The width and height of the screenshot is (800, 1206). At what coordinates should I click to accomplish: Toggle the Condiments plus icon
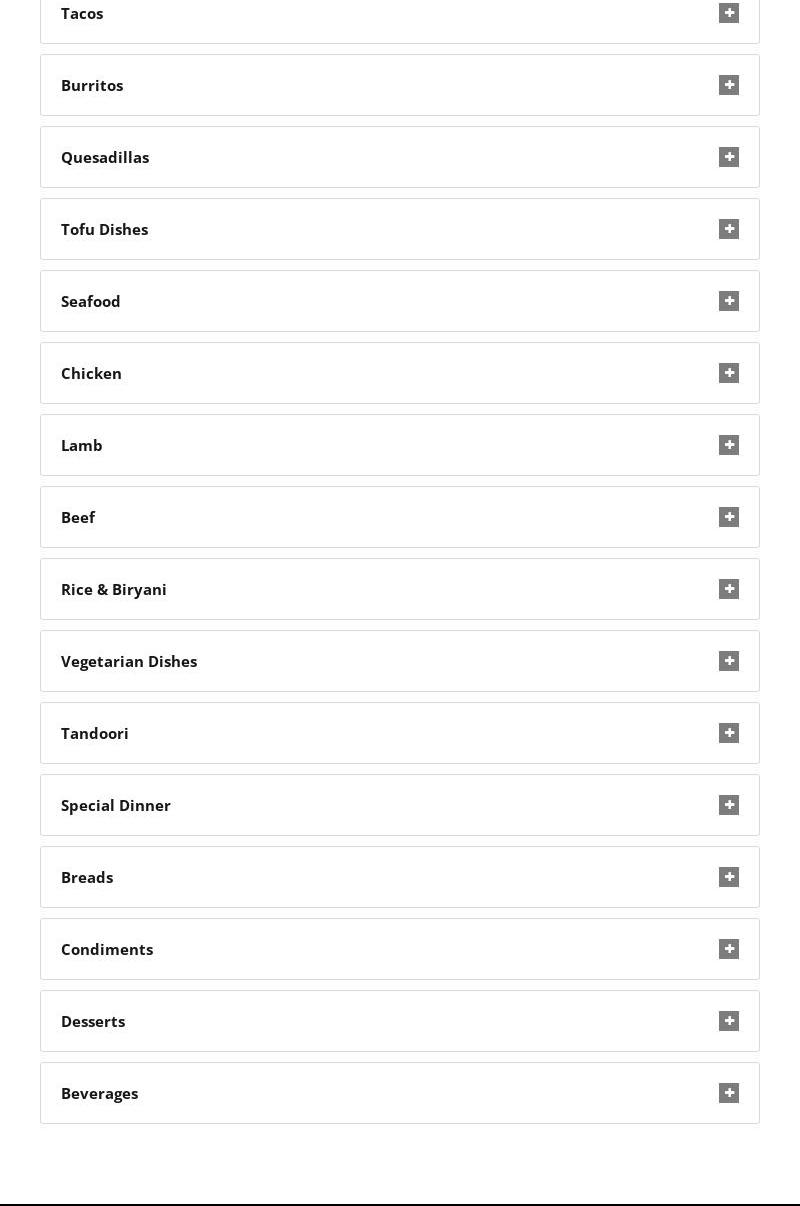pyautogui.click(x=729, y=949)
